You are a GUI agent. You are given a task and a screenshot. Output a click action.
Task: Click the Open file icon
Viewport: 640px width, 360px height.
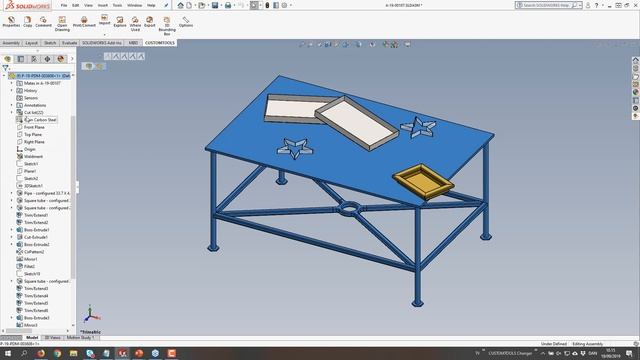pos(201,5)
